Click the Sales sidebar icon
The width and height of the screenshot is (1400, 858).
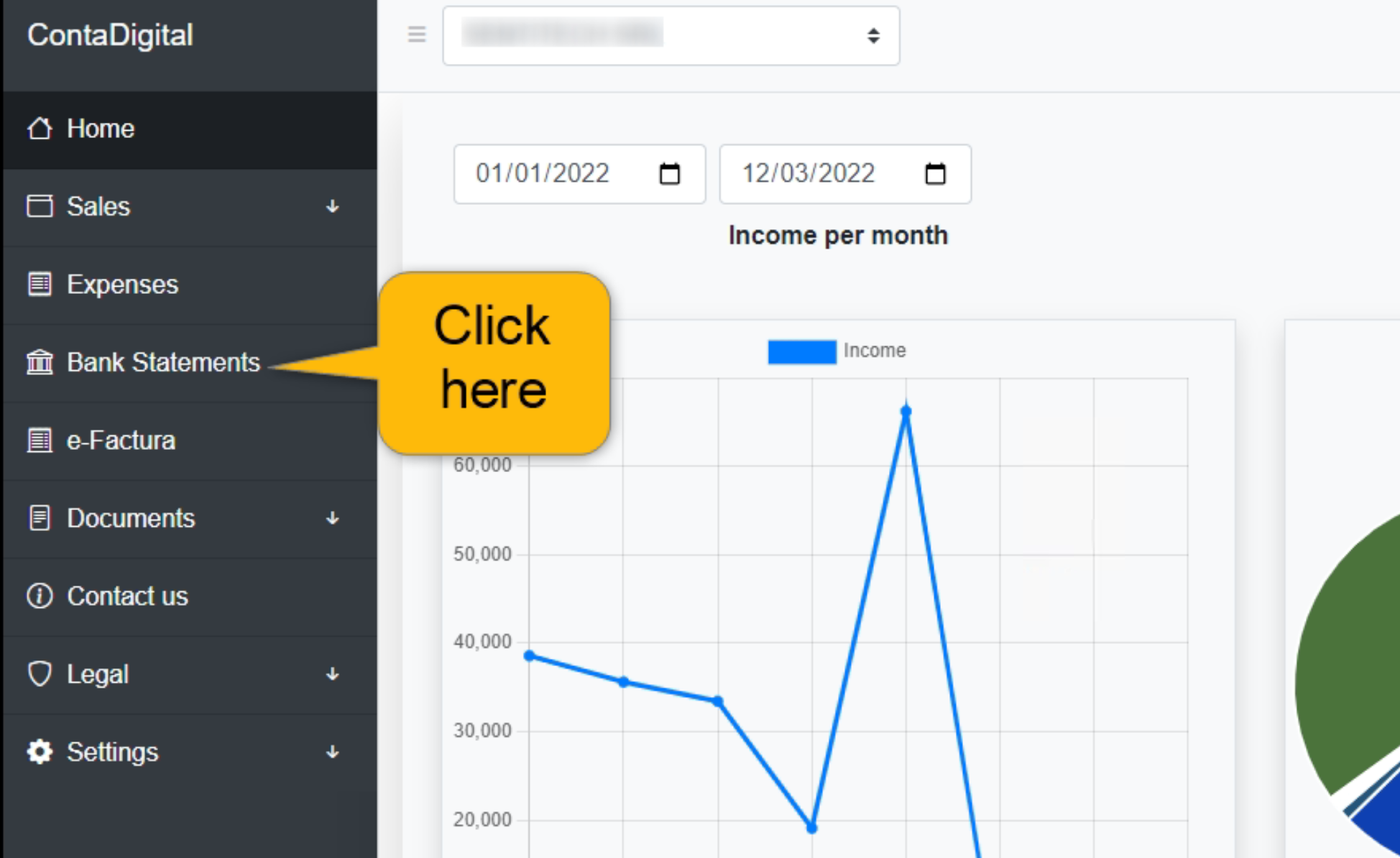[40, 206]
